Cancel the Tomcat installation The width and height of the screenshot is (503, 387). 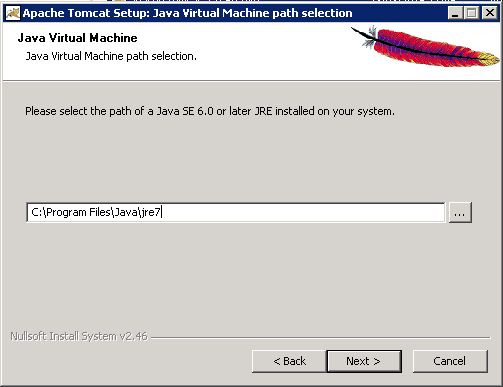[450, 361]
